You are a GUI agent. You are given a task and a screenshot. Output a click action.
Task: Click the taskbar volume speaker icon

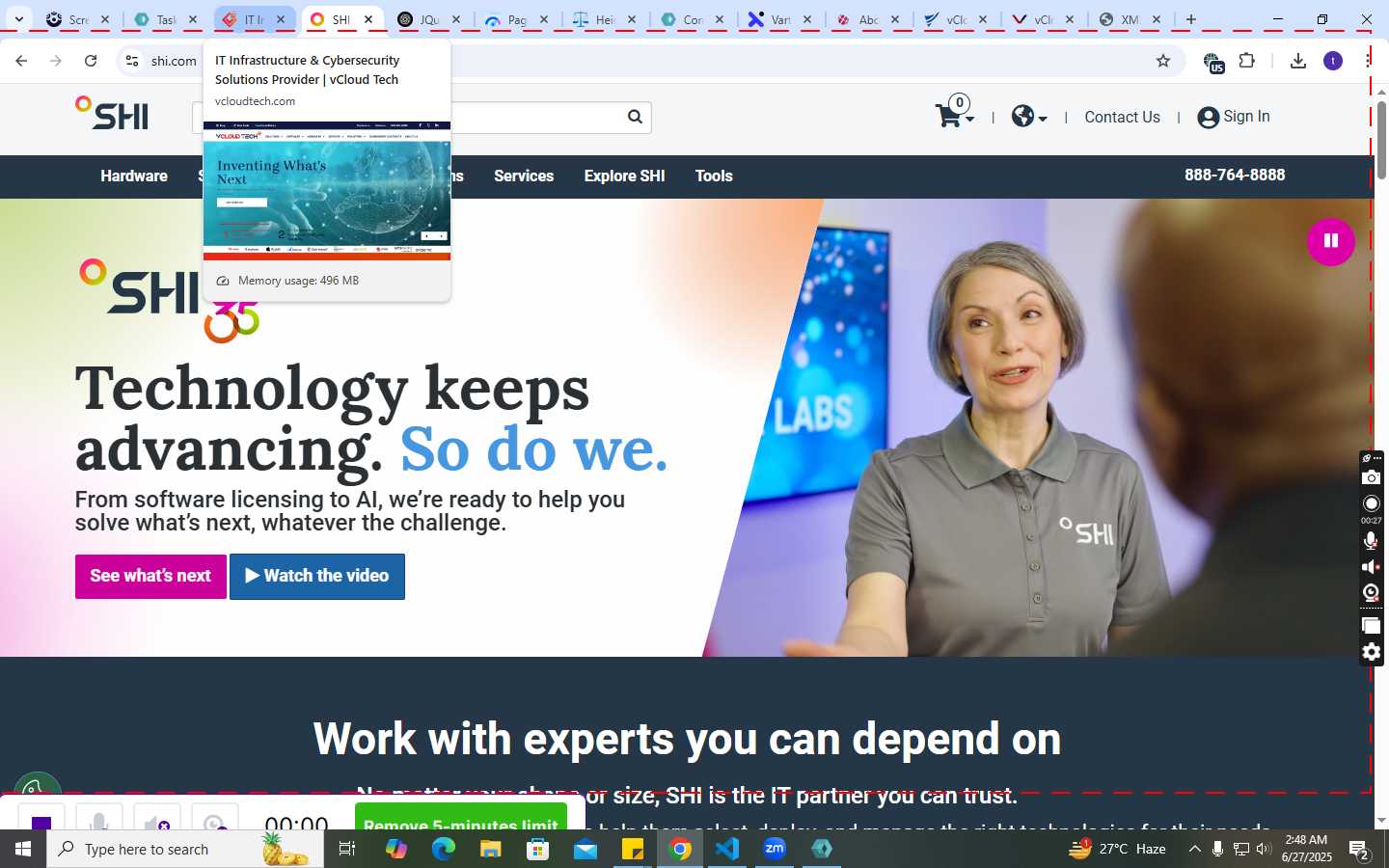tap(1264, 849)
